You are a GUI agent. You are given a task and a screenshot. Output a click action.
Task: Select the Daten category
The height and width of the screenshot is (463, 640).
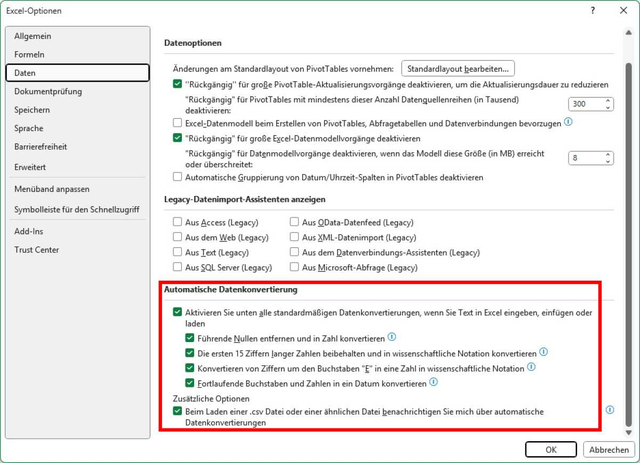pyautogui.click(x=78, y=73)
